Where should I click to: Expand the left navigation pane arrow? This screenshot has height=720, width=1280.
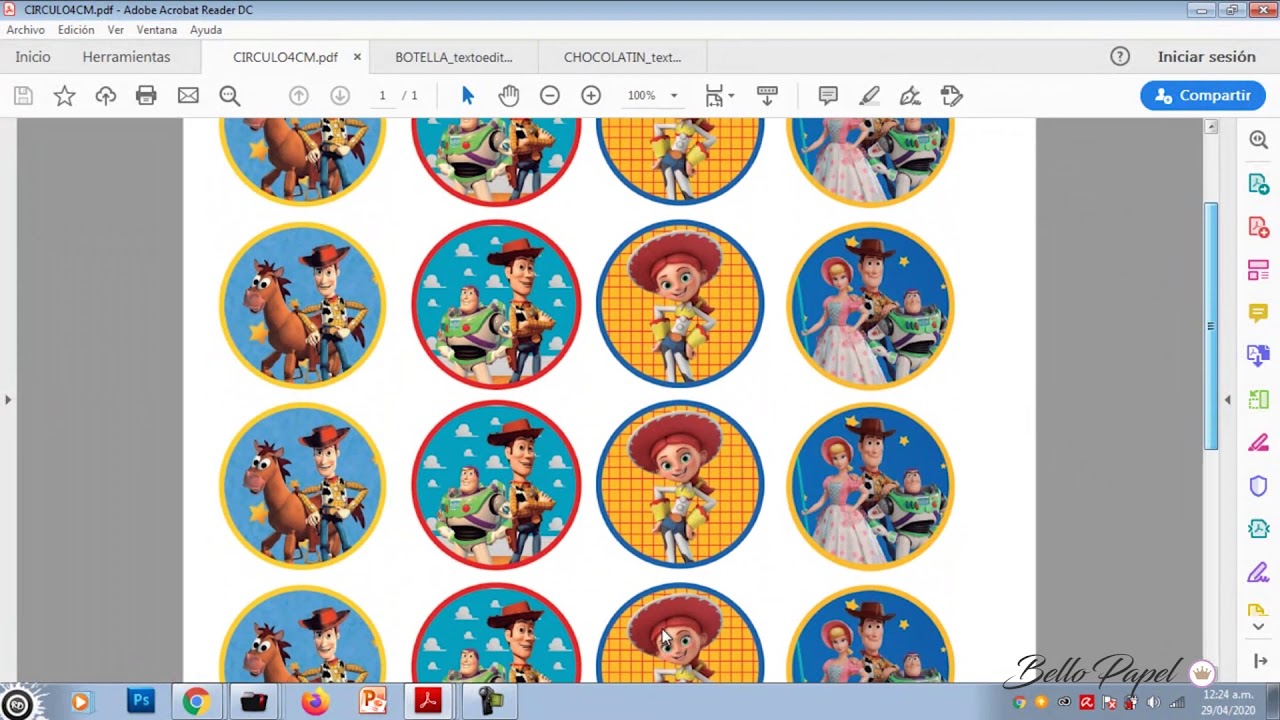pyautogui.click(x=8, y=400)
